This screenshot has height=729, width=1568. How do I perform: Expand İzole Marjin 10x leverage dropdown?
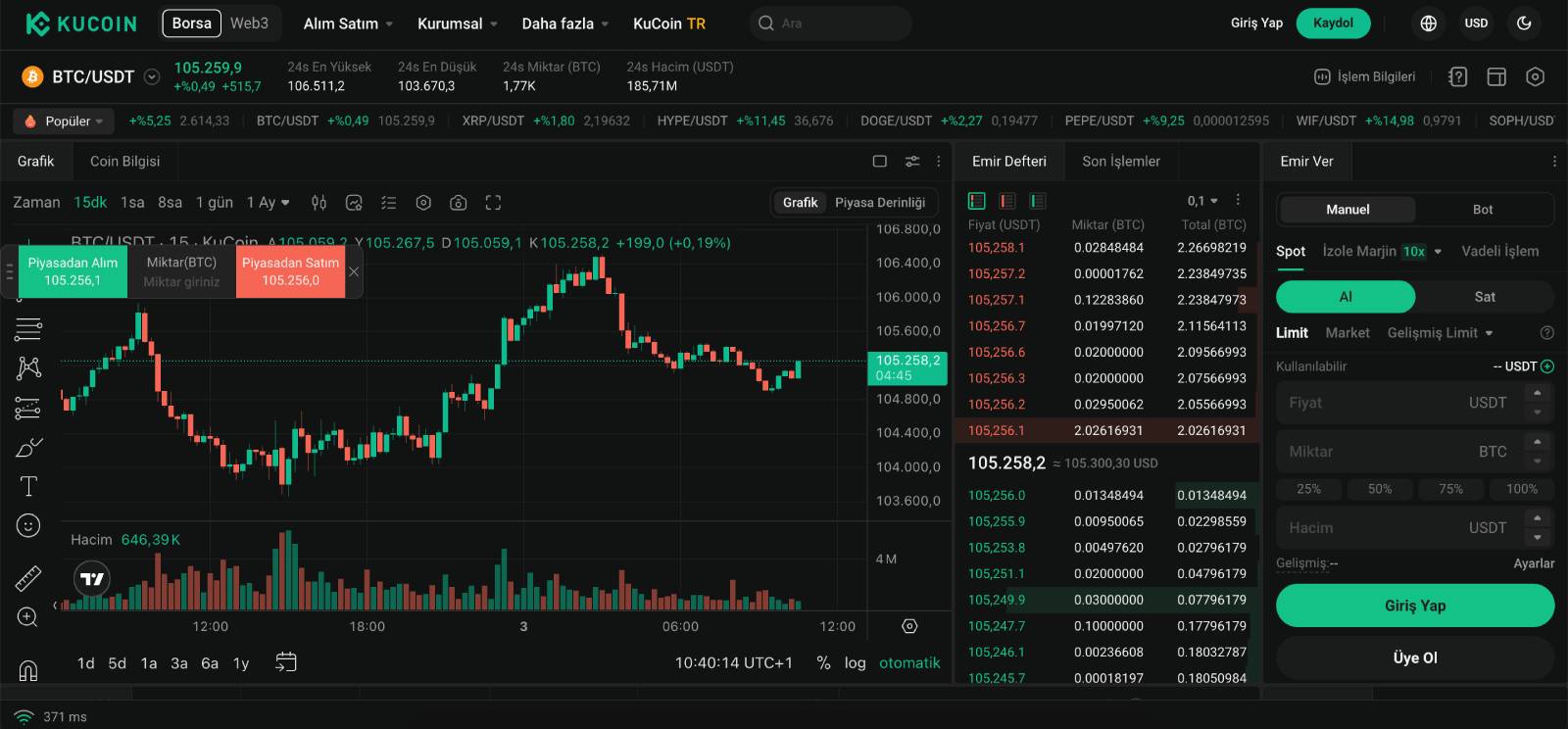(1382, 251)
